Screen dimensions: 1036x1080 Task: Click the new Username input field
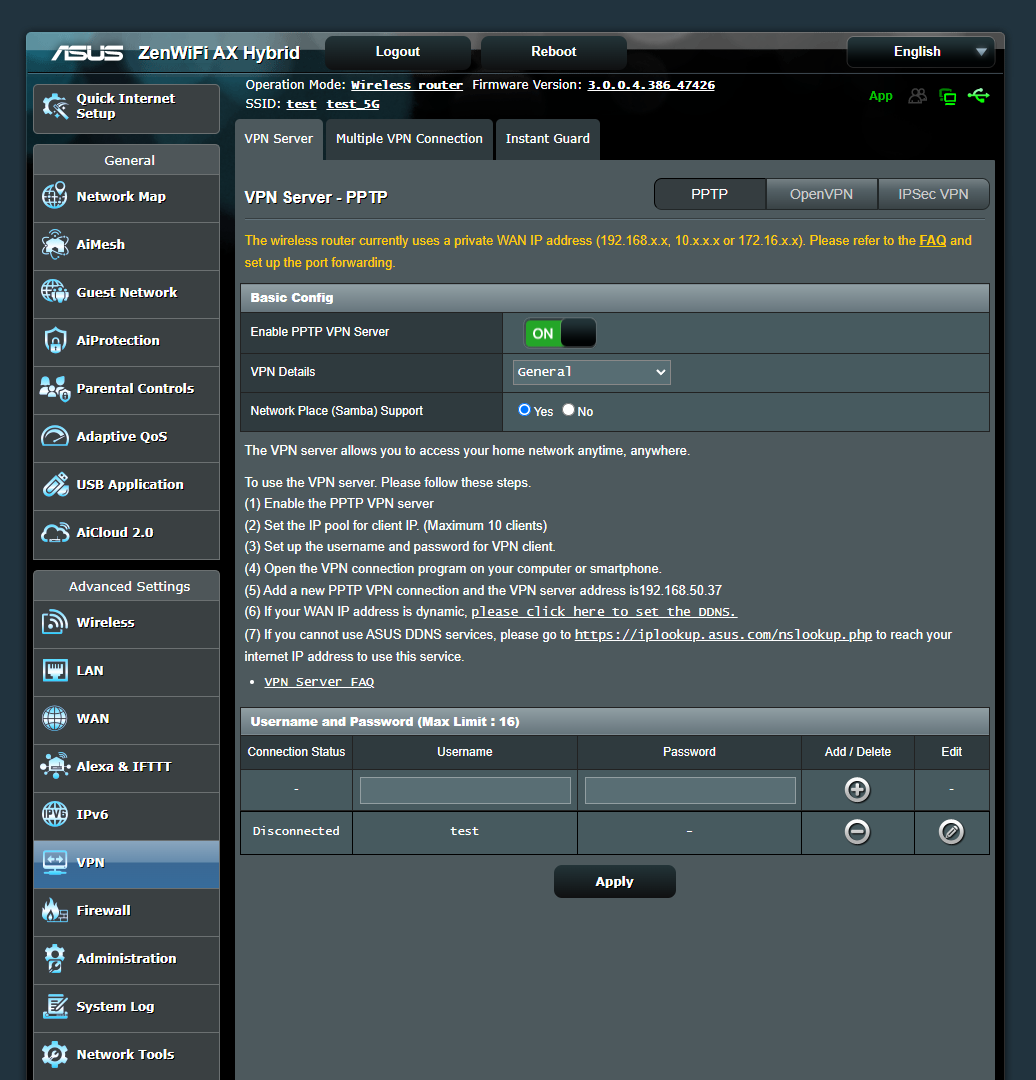point(464,789)
